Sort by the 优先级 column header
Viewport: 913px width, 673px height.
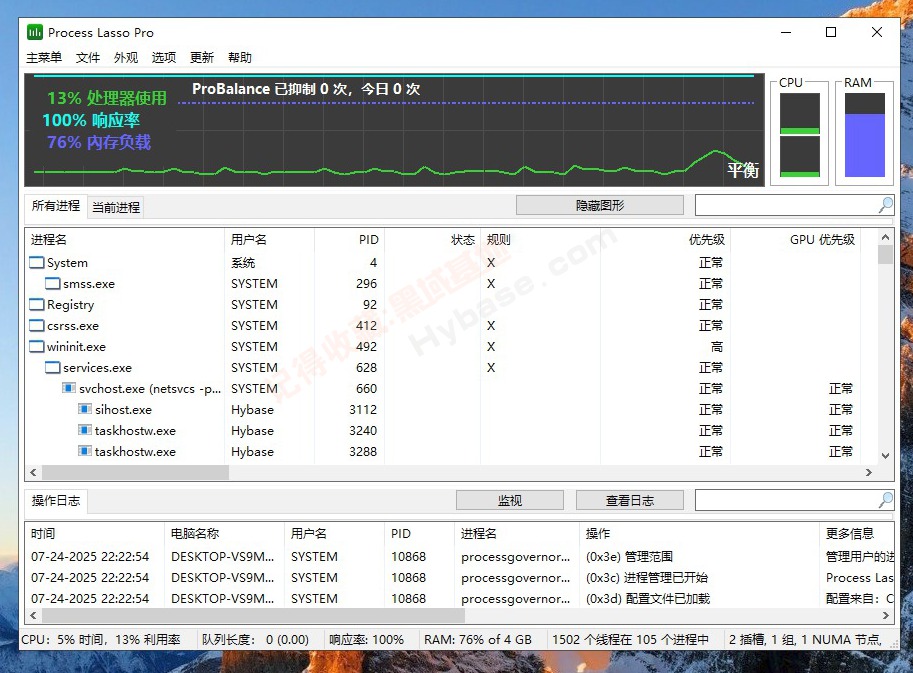pyautogui.click(x=665, y=239)
